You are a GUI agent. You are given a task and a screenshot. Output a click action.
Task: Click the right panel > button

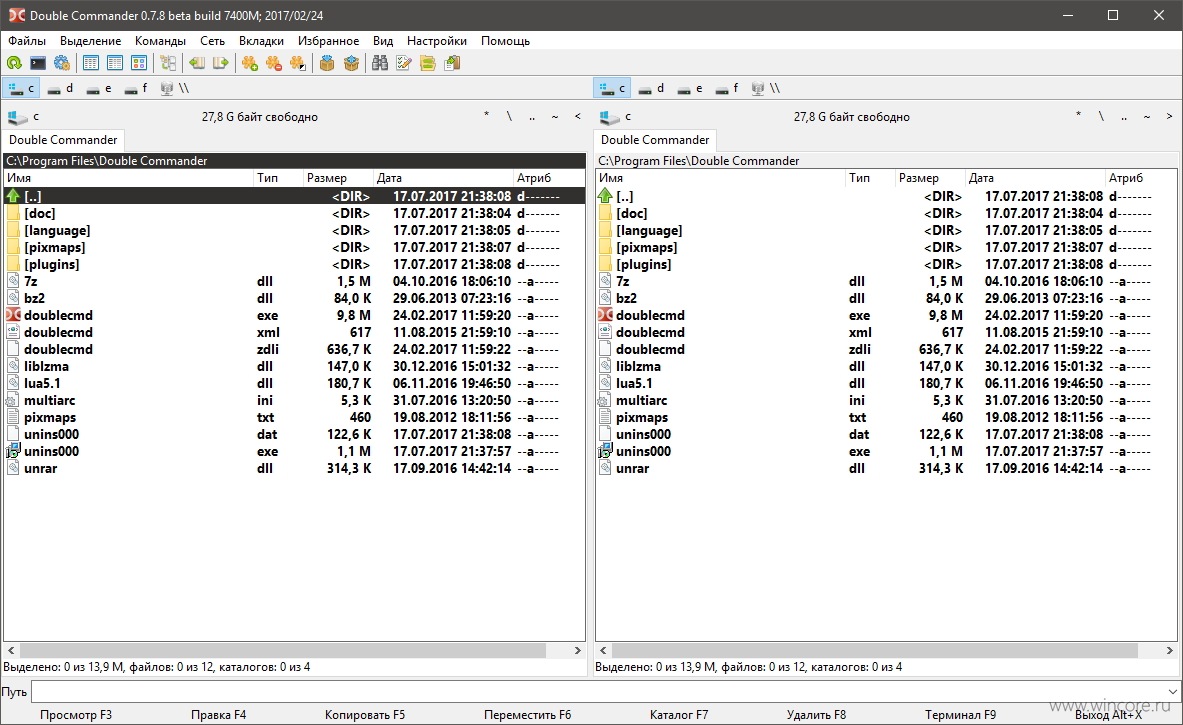1169,116
